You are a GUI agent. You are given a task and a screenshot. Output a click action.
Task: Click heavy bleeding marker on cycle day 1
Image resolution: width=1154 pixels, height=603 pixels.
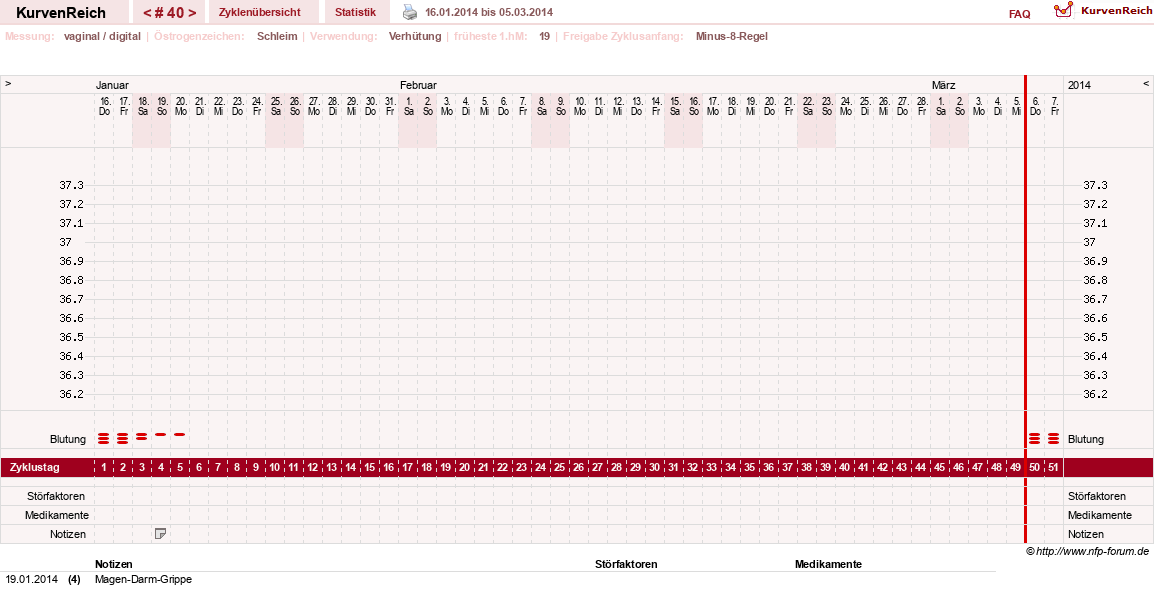pos(104,439)
